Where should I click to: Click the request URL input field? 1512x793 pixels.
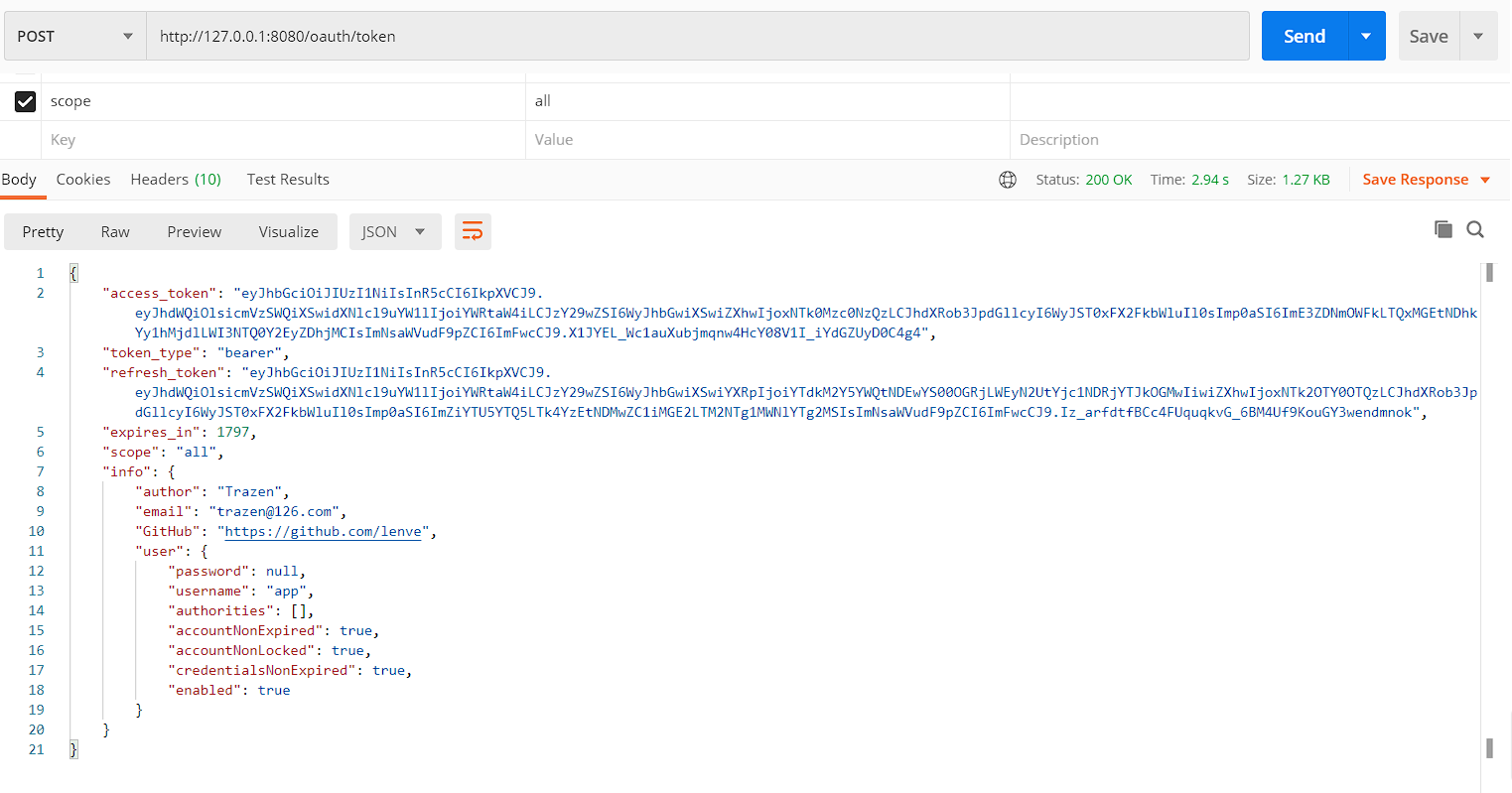click(695, 36)
